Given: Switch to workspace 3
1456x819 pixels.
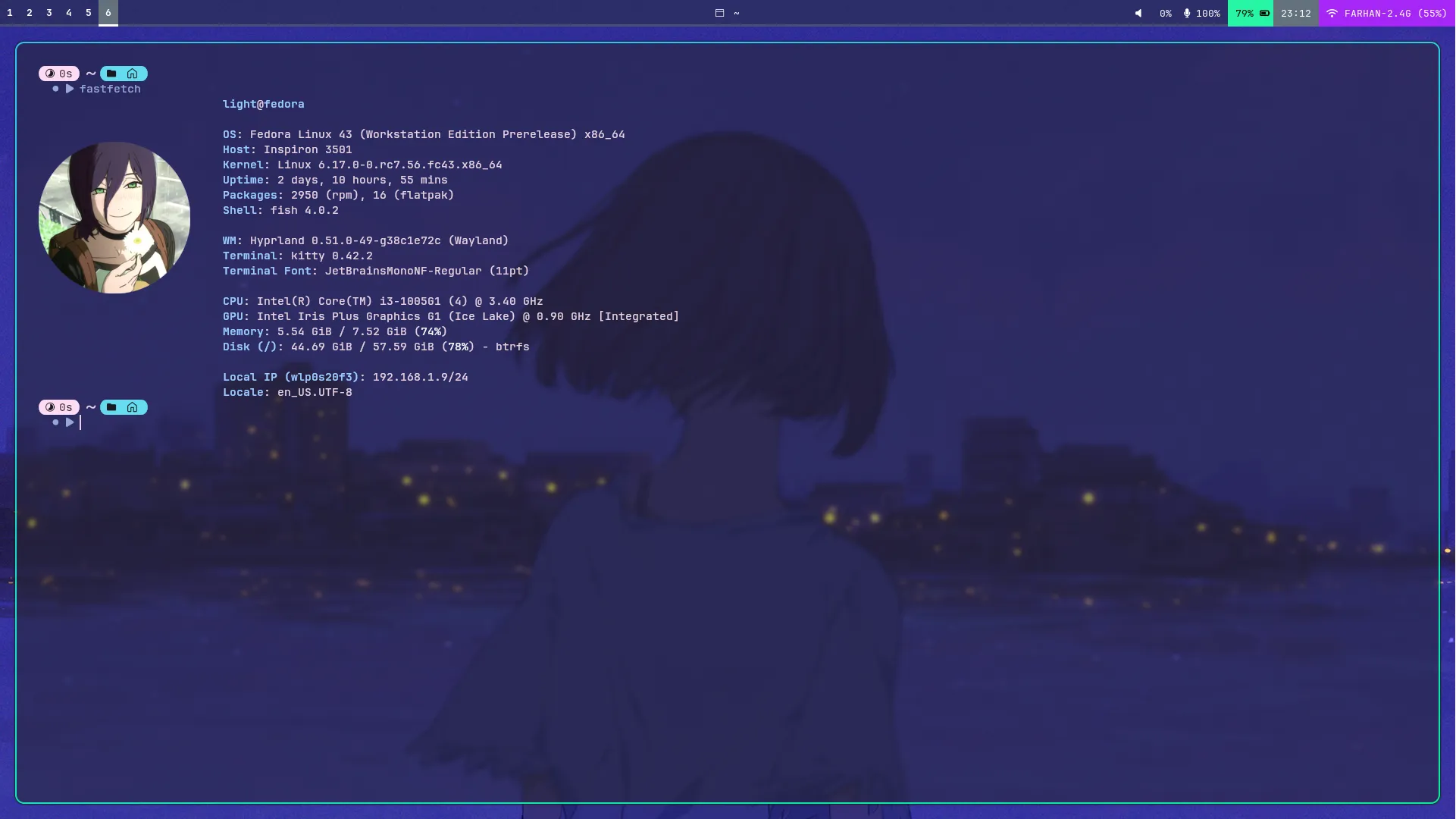Looking at the screenshot, I should point(49,13).
